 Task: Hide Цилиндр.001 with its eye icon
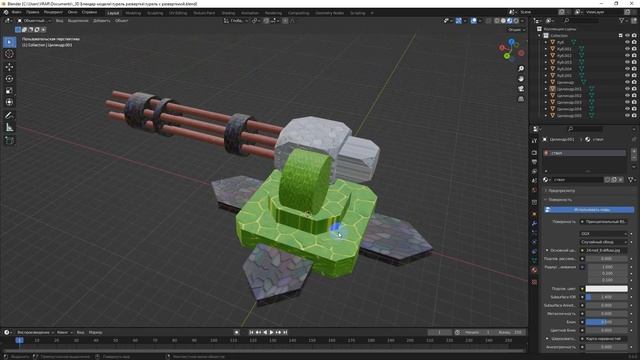coord(627,89)
